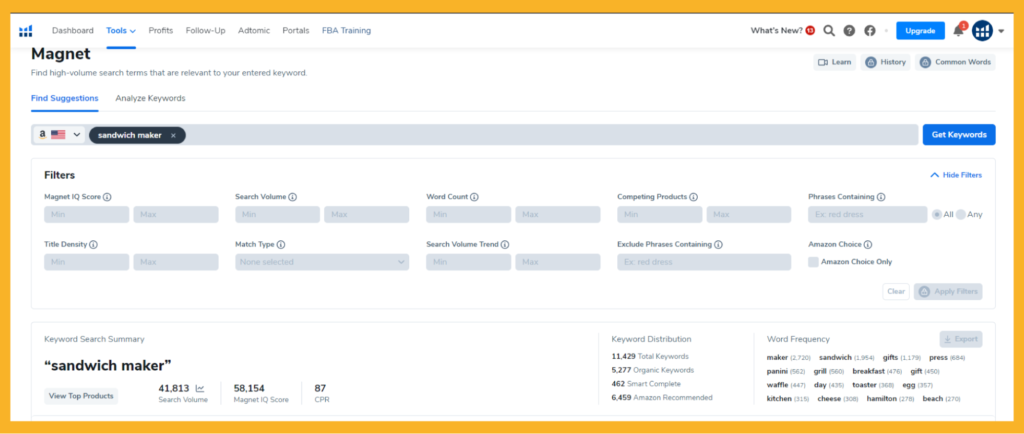
Task: Remove the sandwich maker keyword chip
Action: (x=173, y=135)
